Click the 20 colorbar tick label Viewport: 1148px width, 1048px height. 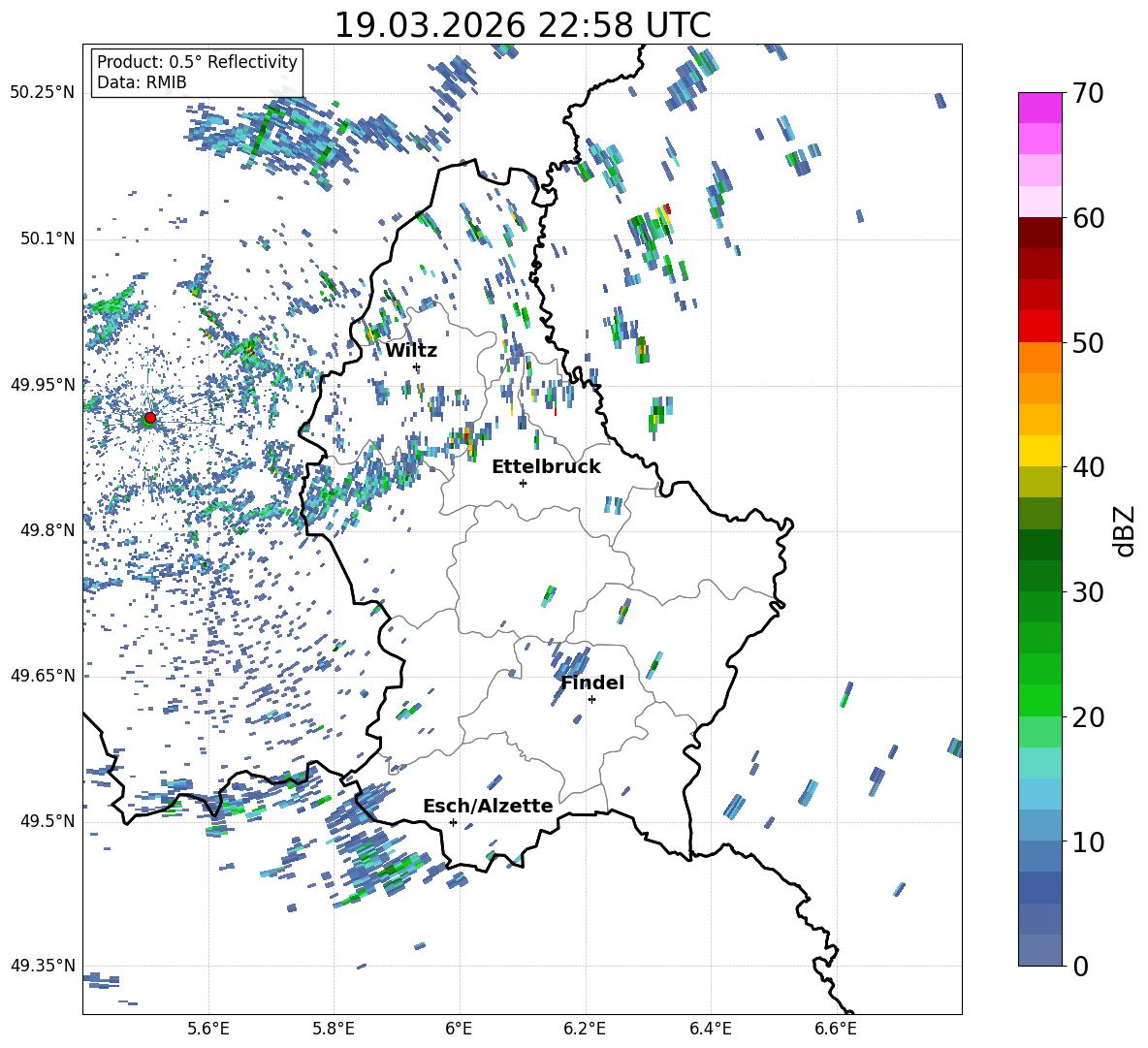point(1088,716)
